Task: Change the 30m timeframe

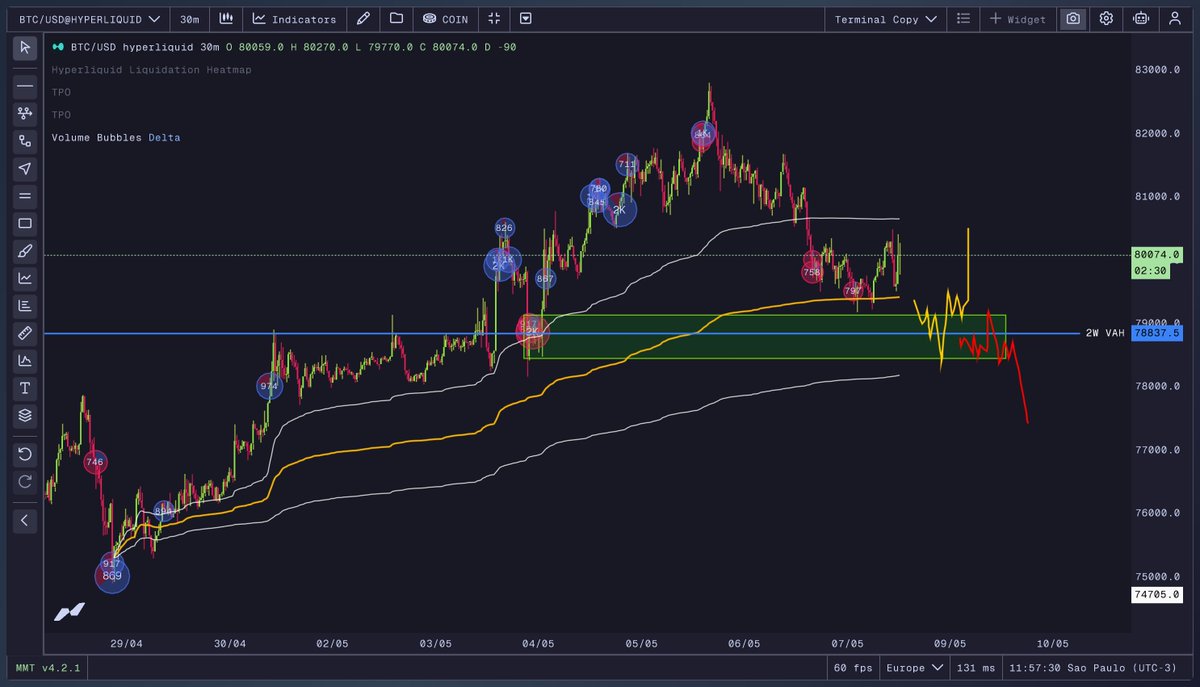Action: (x=188, y=19)
